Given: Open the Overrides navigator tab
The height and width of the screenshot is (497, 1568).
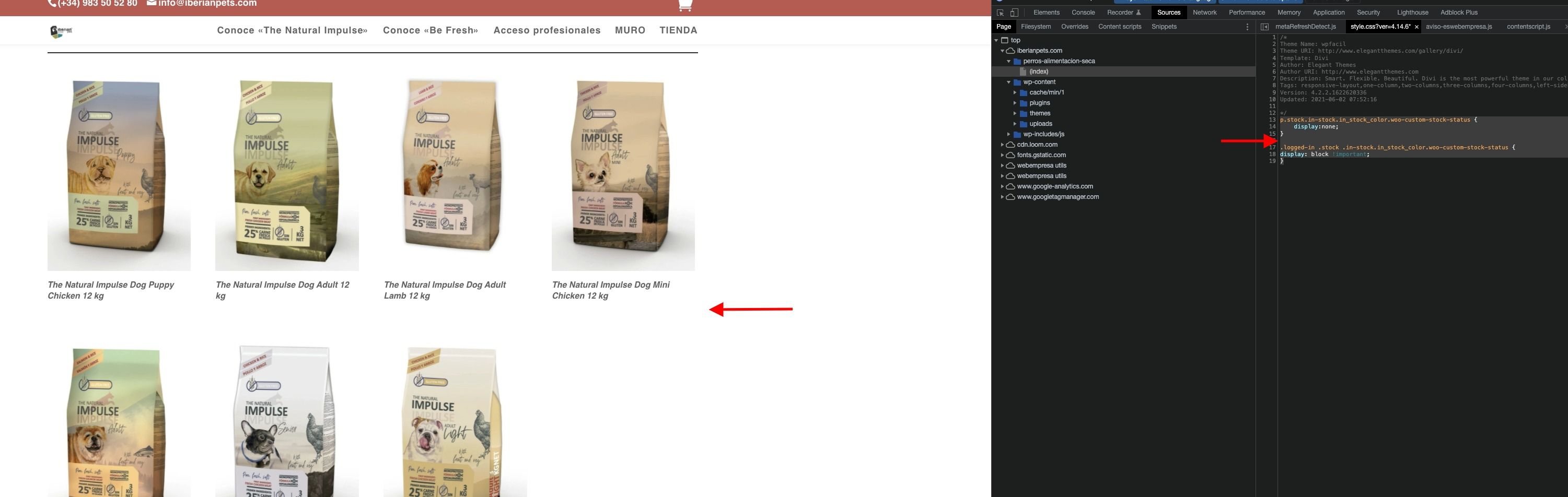Looking at the screenshot, I should 1074,27.
